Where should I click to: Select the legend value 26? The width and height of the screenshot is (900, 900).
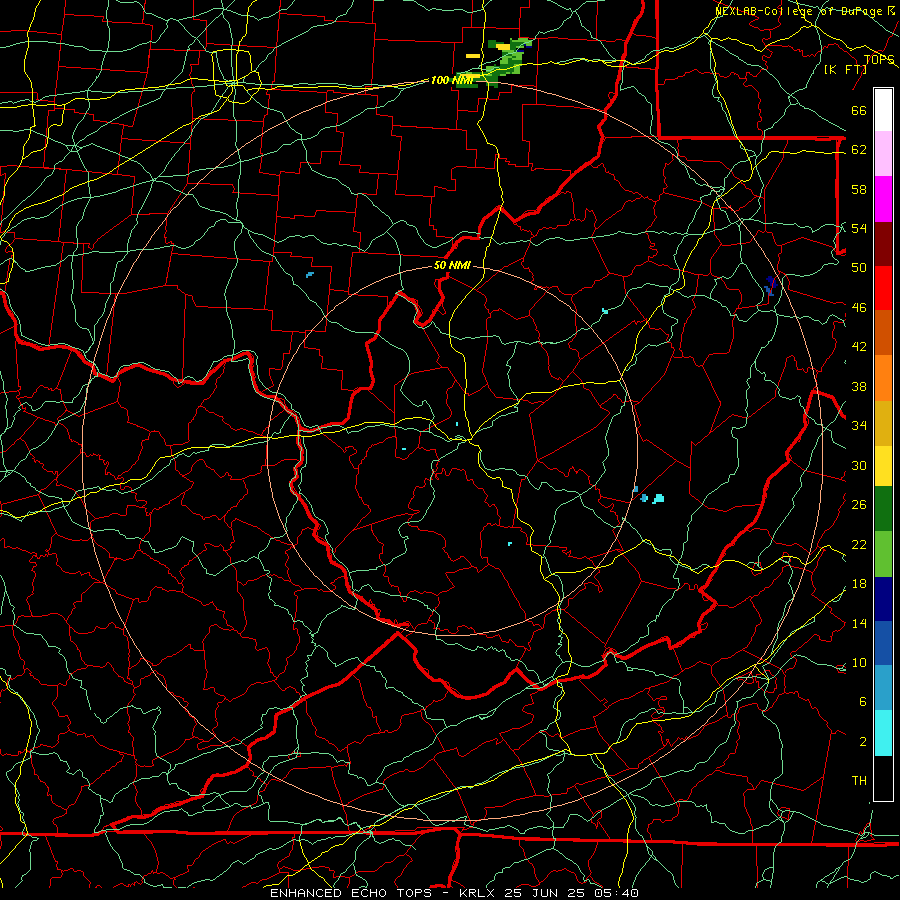(859, 505)
